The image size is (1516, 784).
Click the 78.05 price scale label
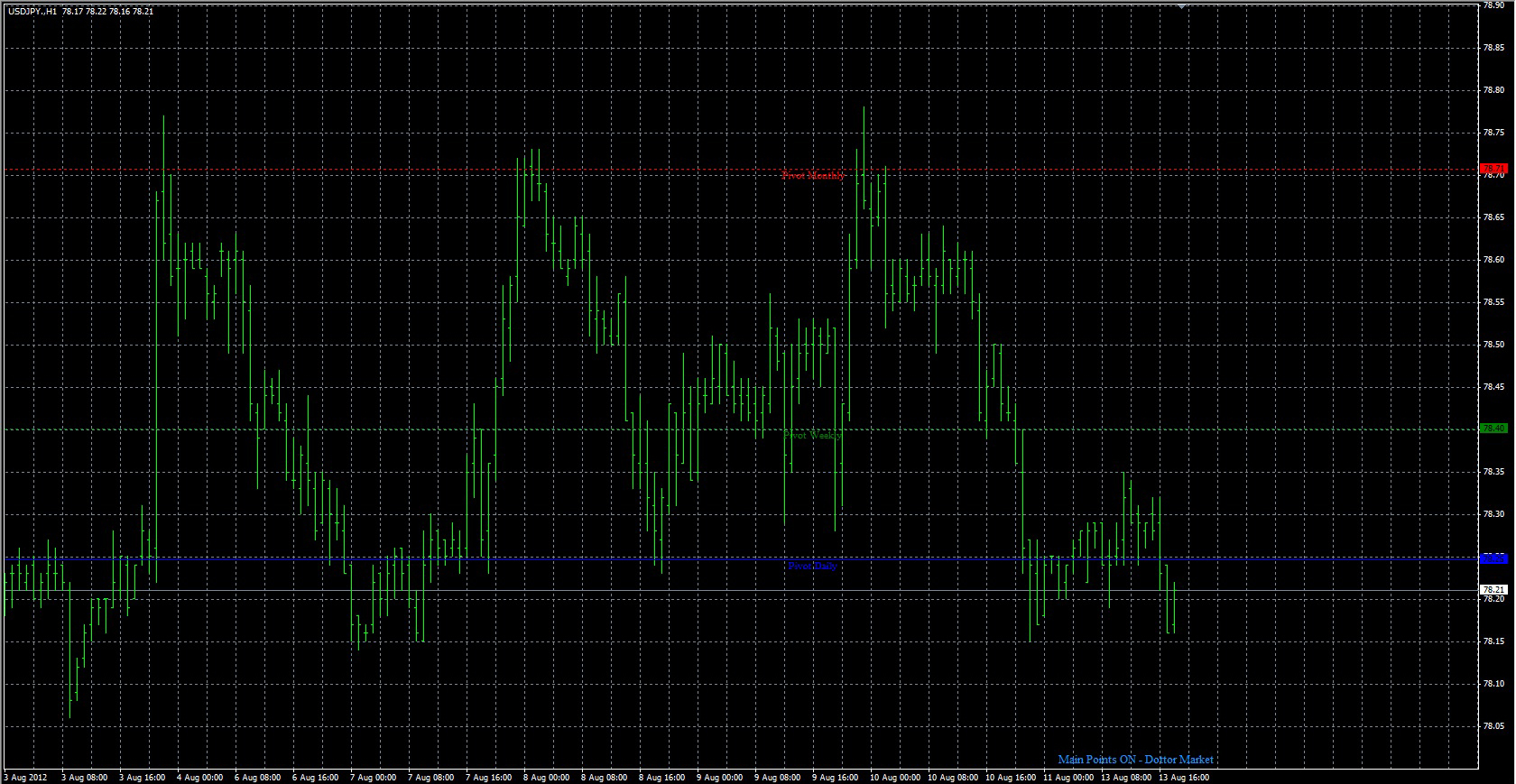[1493, 726]
